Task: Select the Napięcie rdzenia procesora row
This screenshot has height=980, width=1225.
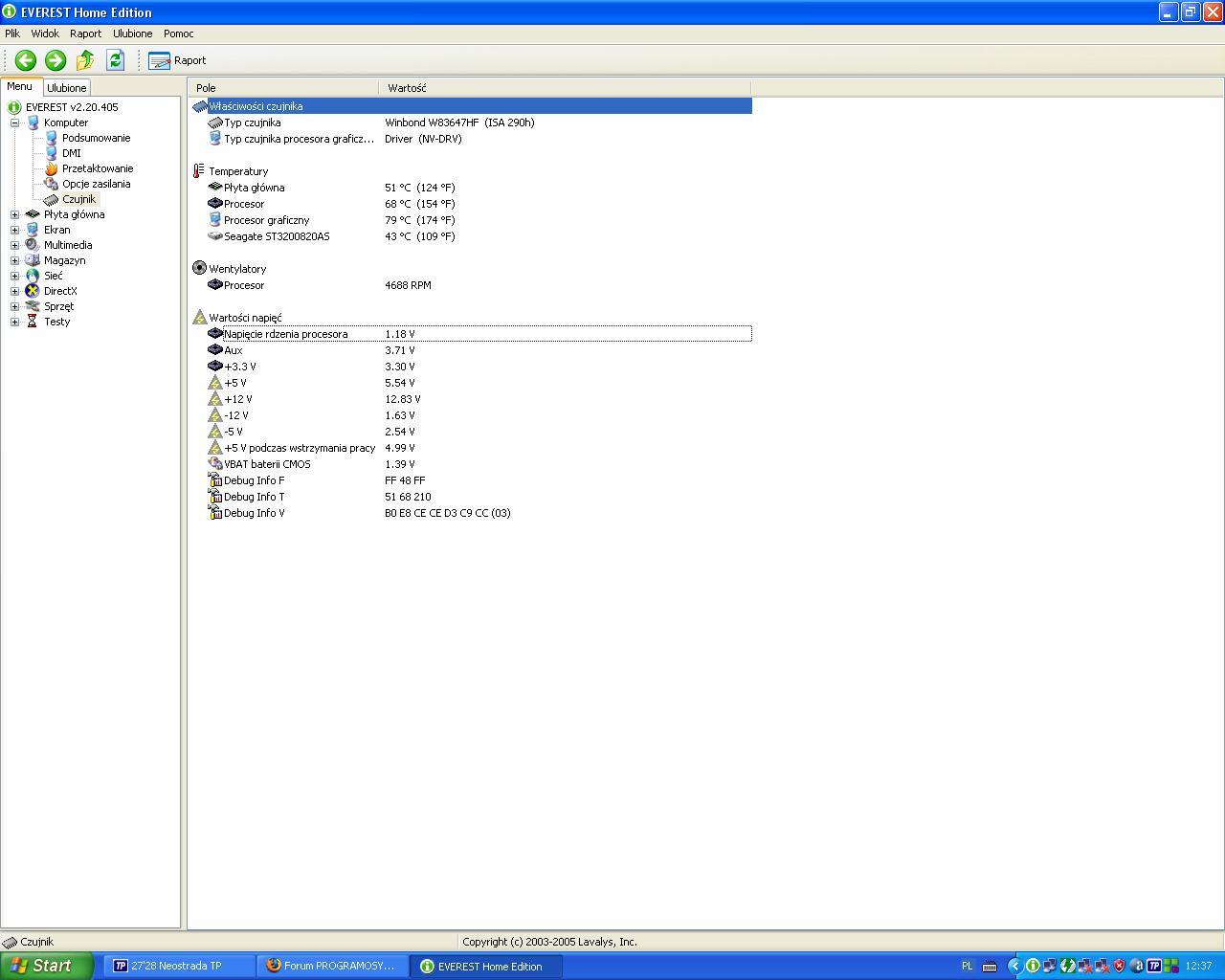Action: point(471,334)
